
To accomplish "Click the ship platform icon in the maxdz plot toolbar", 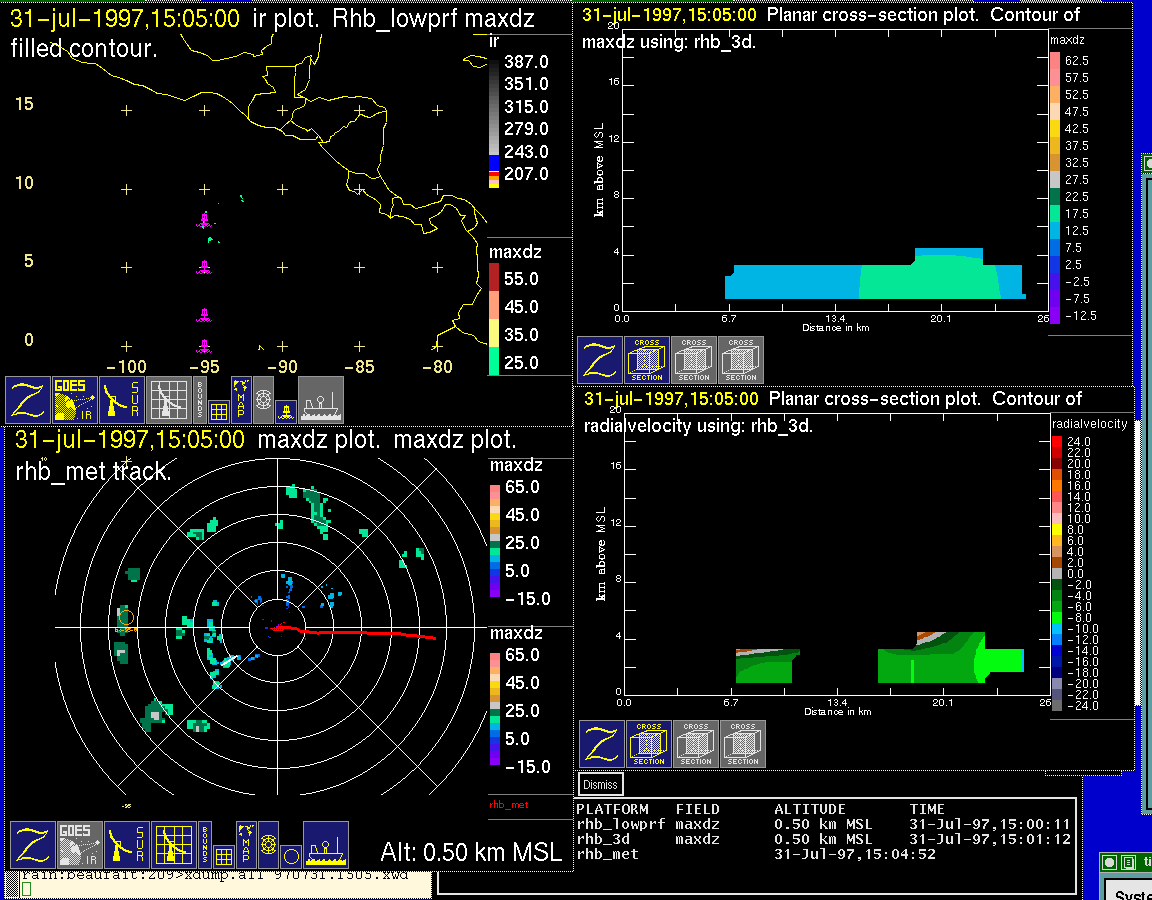I will [325, 845].
